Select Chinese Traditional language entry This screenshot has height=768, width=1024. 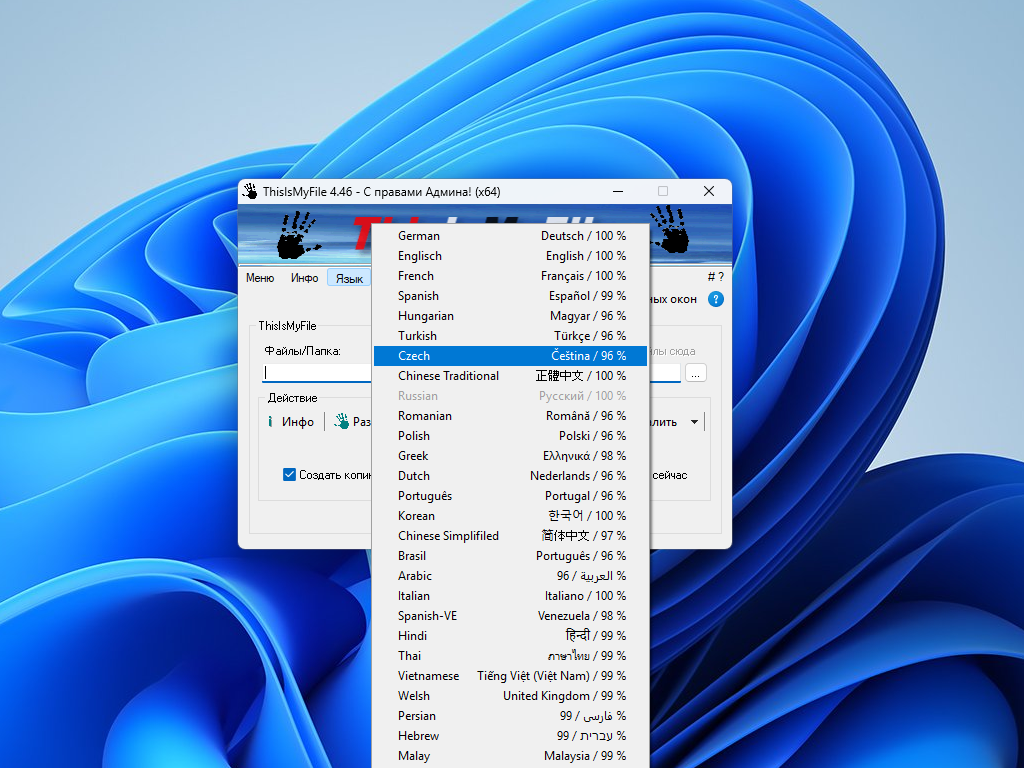(x=511, y=376)
